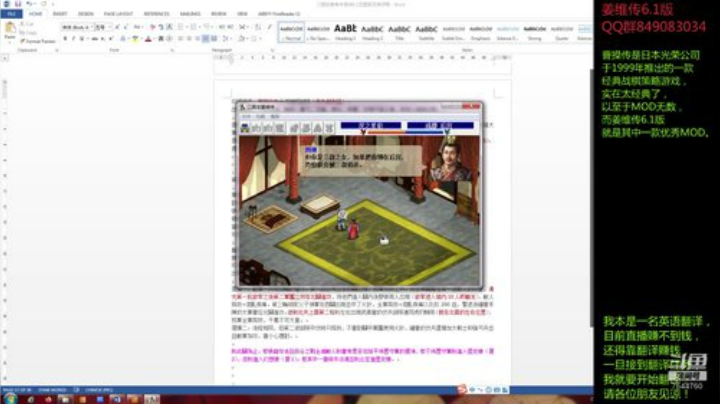
Task: Toggle Superscript formatting
Action: coord(111,39)
